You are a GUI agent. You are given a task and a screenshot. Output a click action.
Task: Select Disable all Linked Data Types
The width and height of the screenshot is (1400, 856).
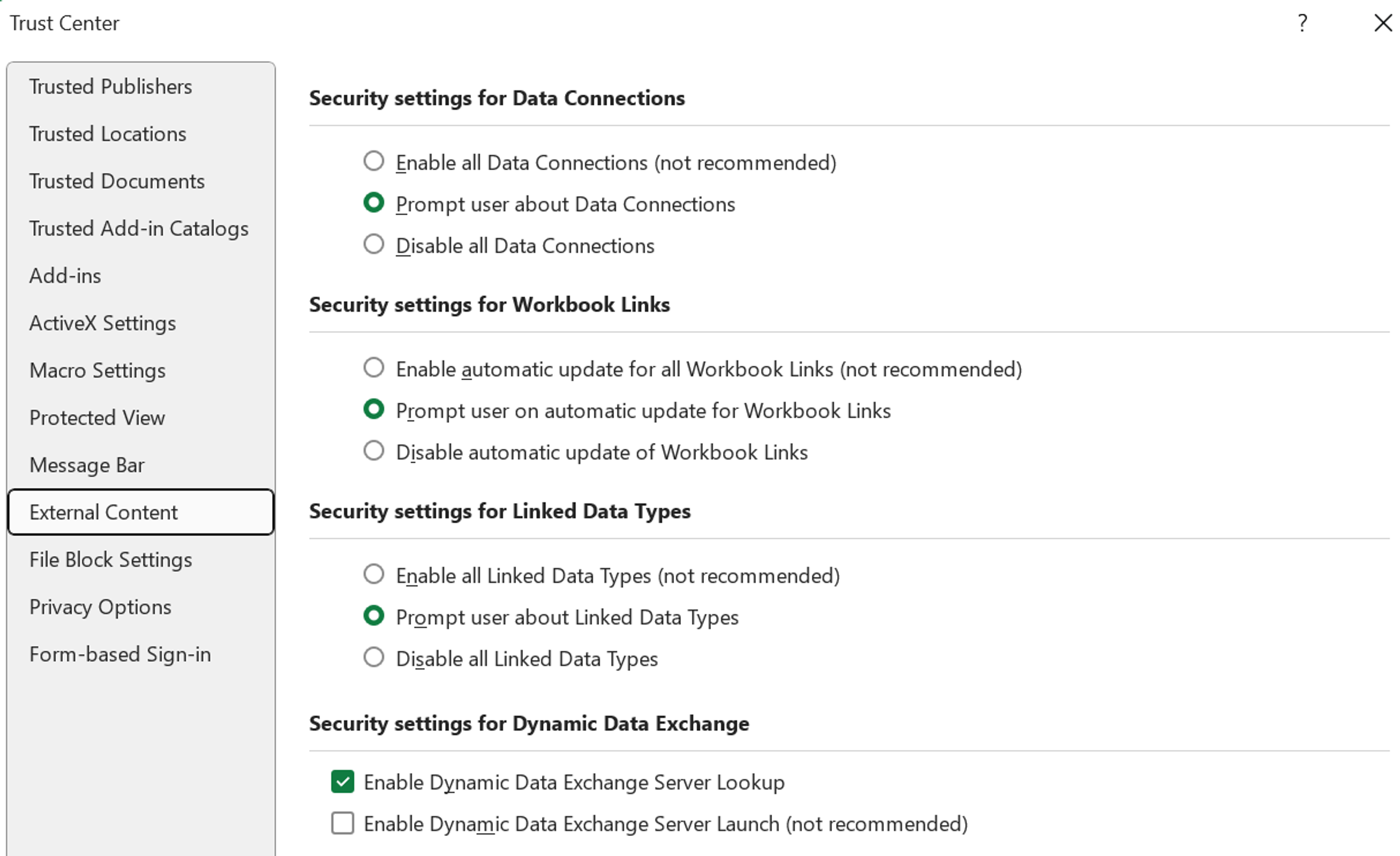(373, 657)
